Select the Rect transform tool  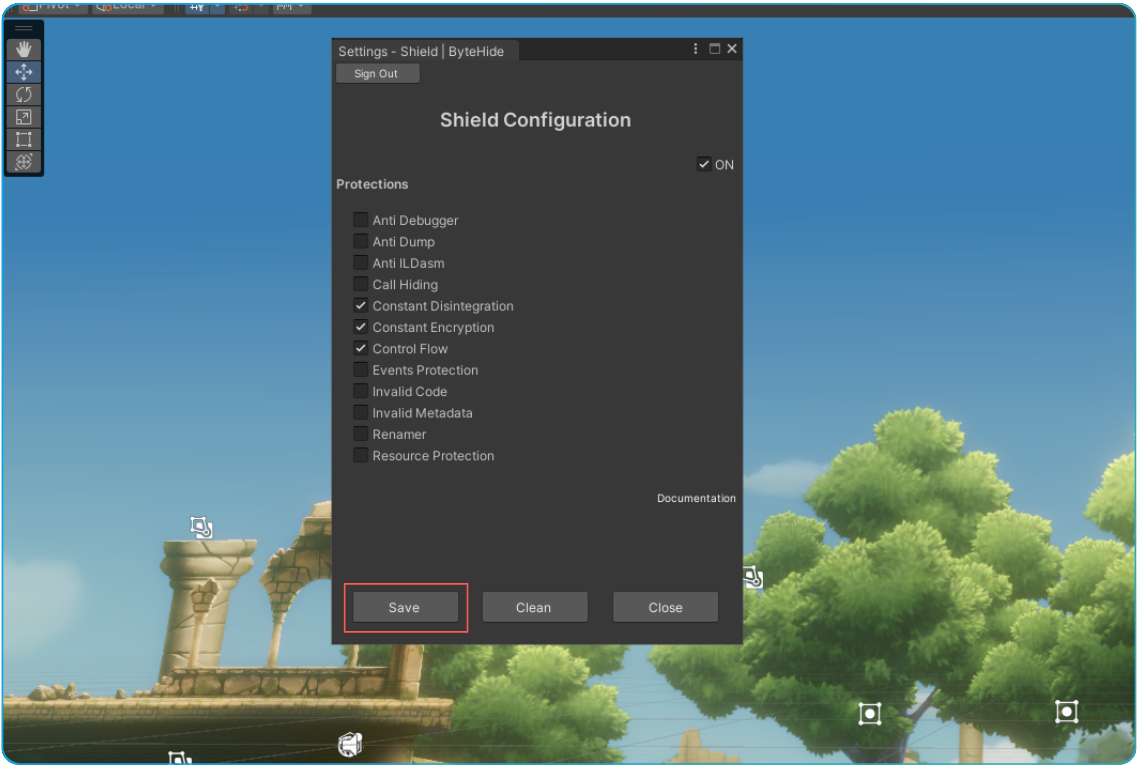22,139
